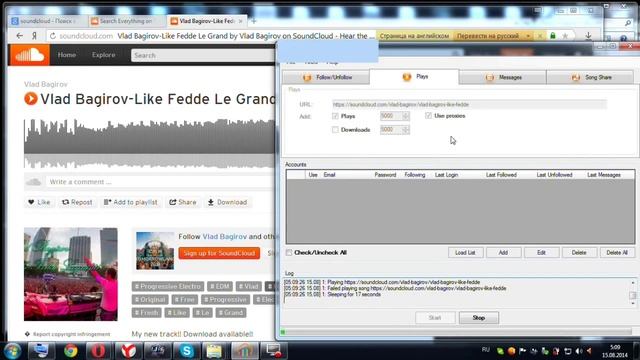Click the track waveform to seek
This screenshot has width=640, height=360.
pyautogui.click(x=149, y=144)
